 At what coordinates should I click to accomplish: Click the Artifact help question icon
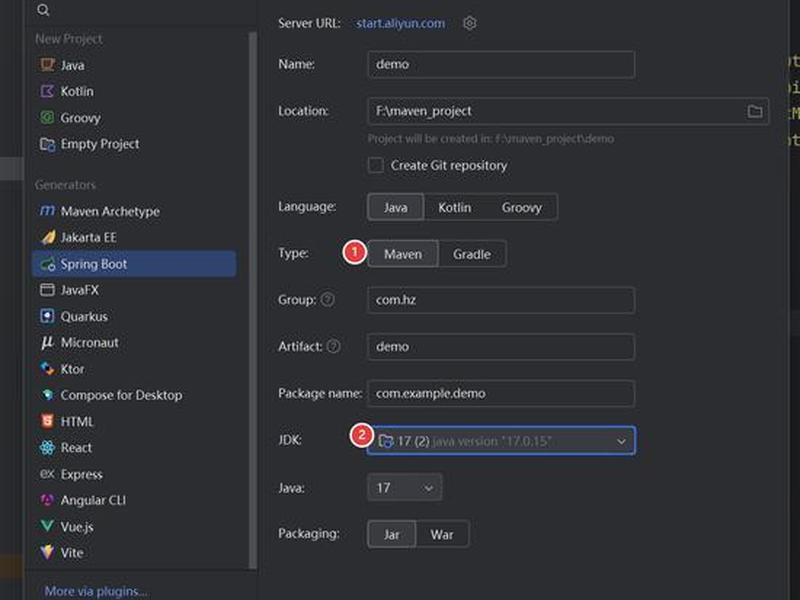click(x=333, y=346)
